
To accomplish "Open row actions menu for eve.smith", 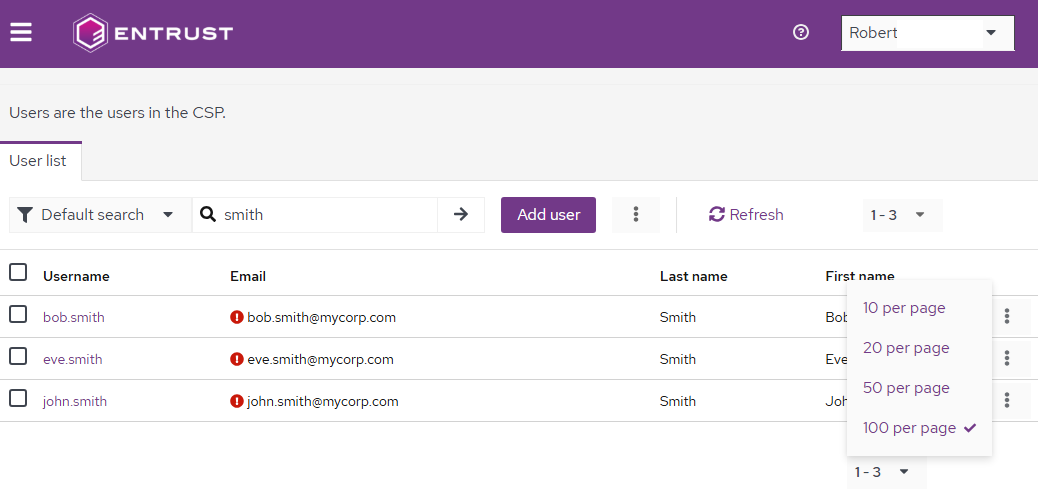I will pyautogui.click(x=1007, y=359).
